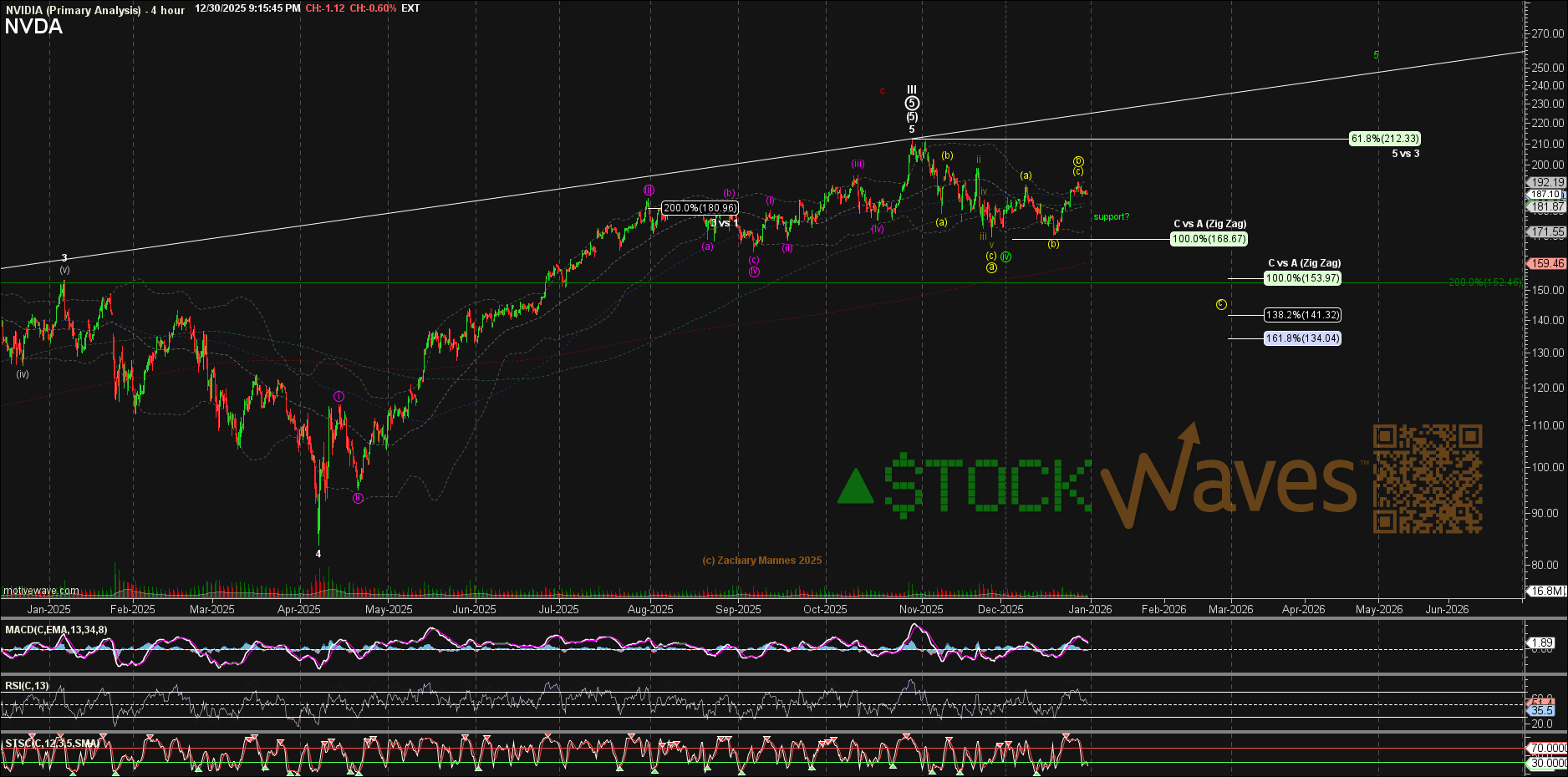Click the green triangle StockWaves logo

pyautogui.click(x=855, y=487)
